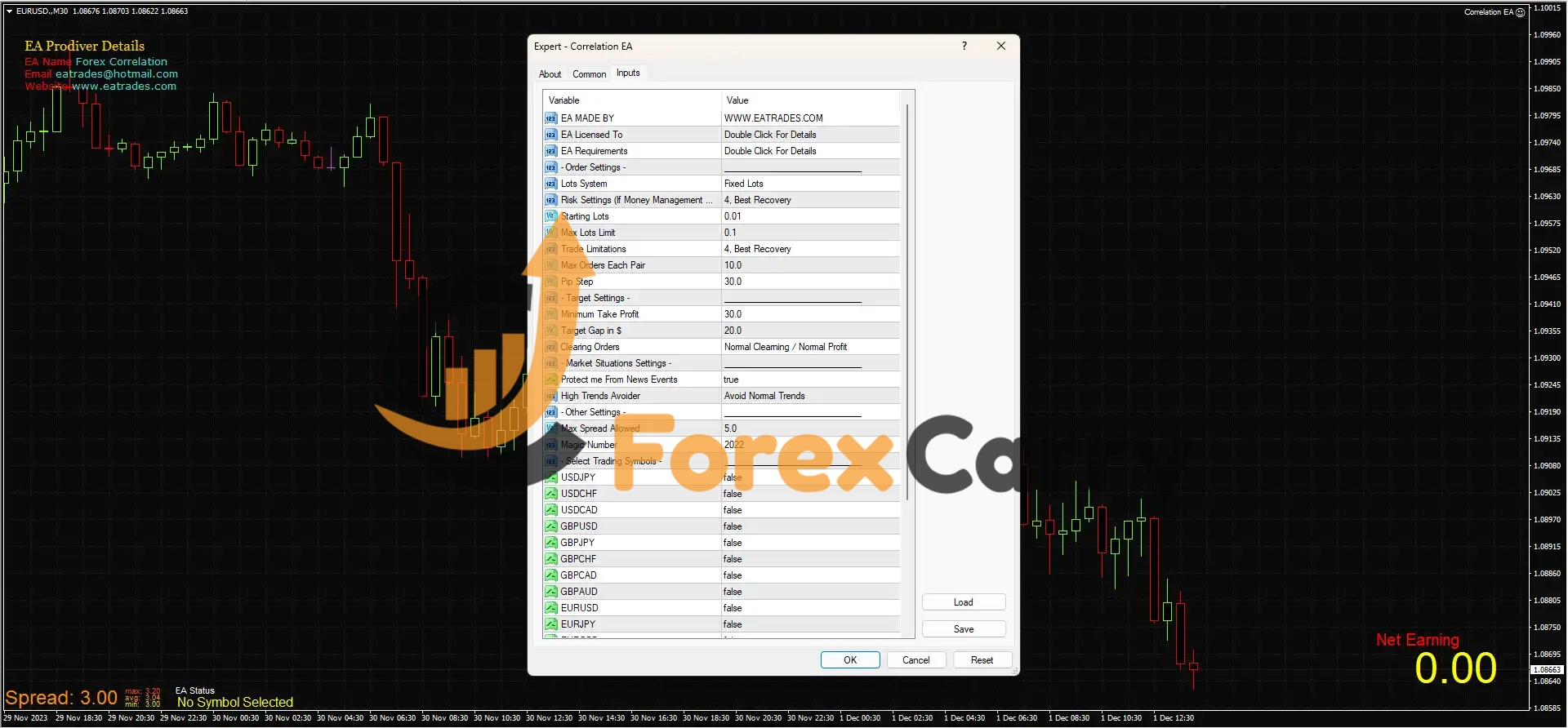Screen dimensions: 1568x728
Task: Edit the Target Gap in $ value 20.0
Action: 810,331
